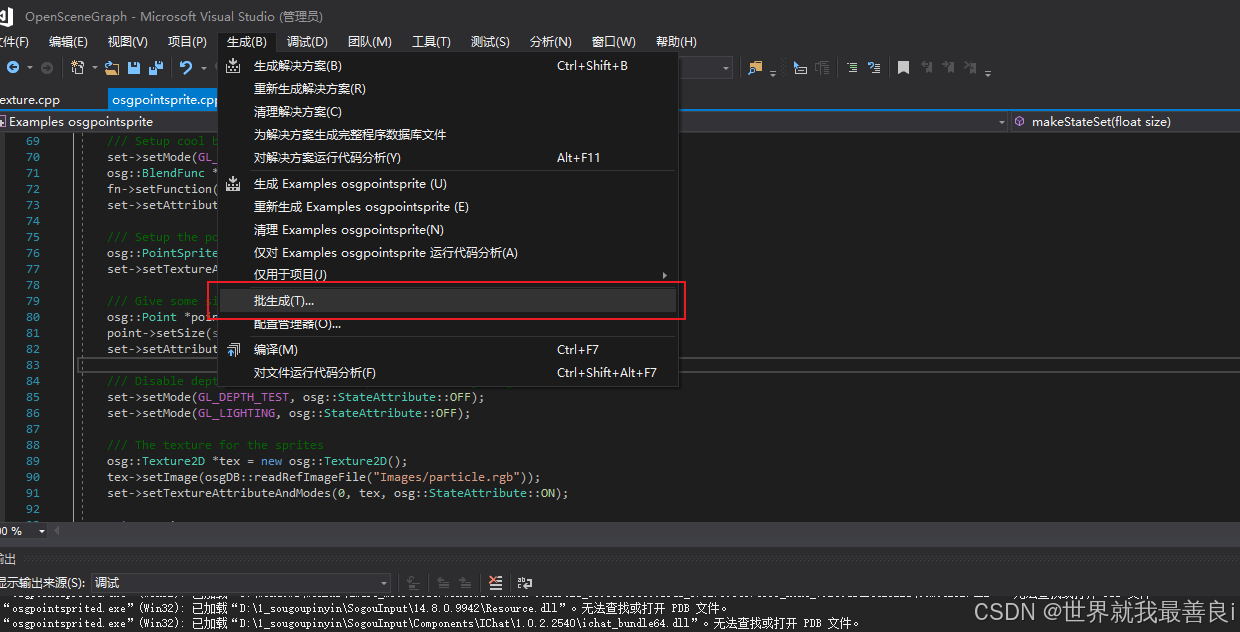Click the Visual Studio logo icon
The width and height of the screenshot is (1240, 632).
coord(5,17)
